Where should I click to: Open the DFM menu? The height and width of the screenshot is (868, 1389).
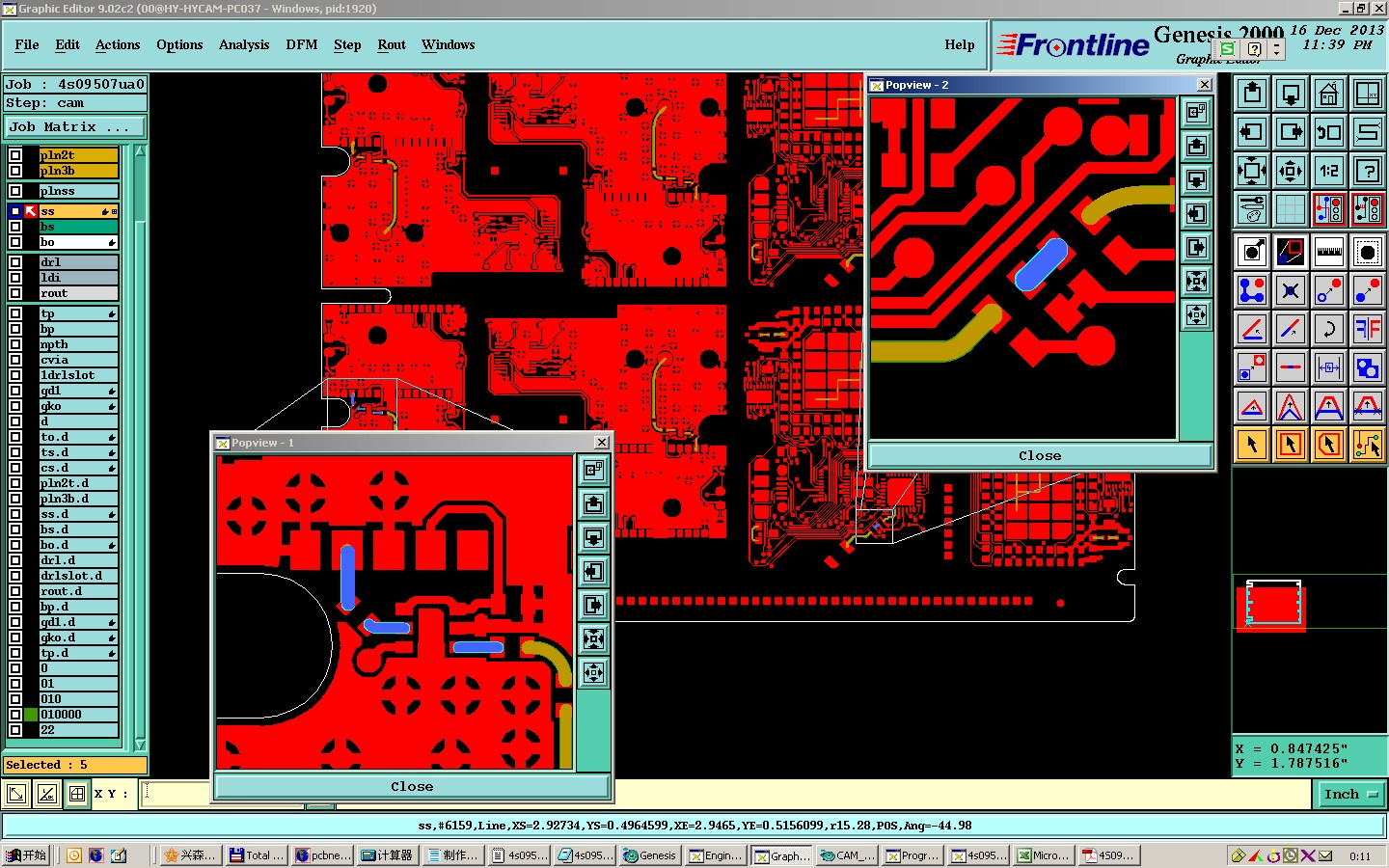pyautogui.click(x=302, y=45)
